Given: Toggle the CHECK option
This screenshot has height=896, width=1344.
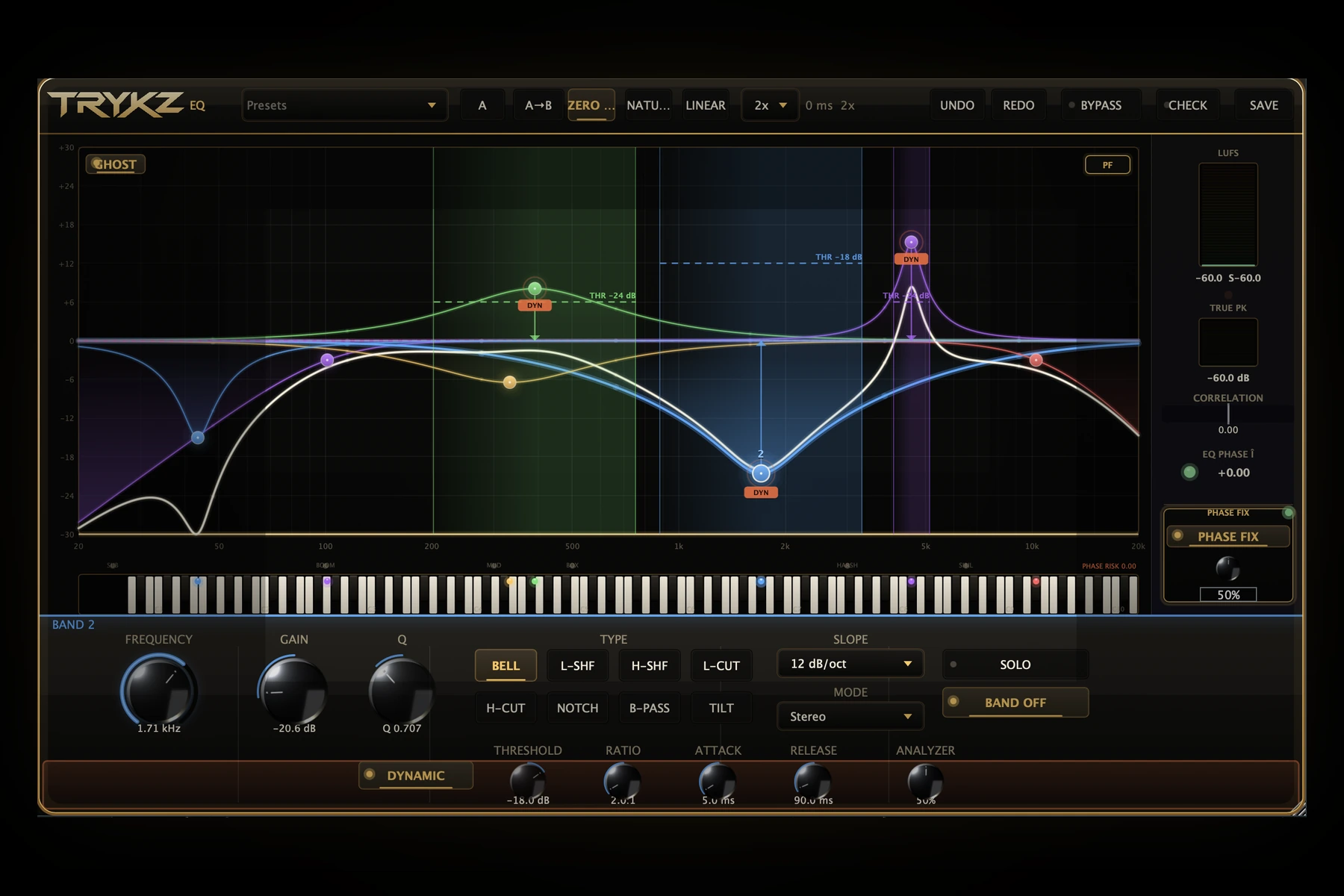Looking at the screenshot, I should tap(1187, 105).
